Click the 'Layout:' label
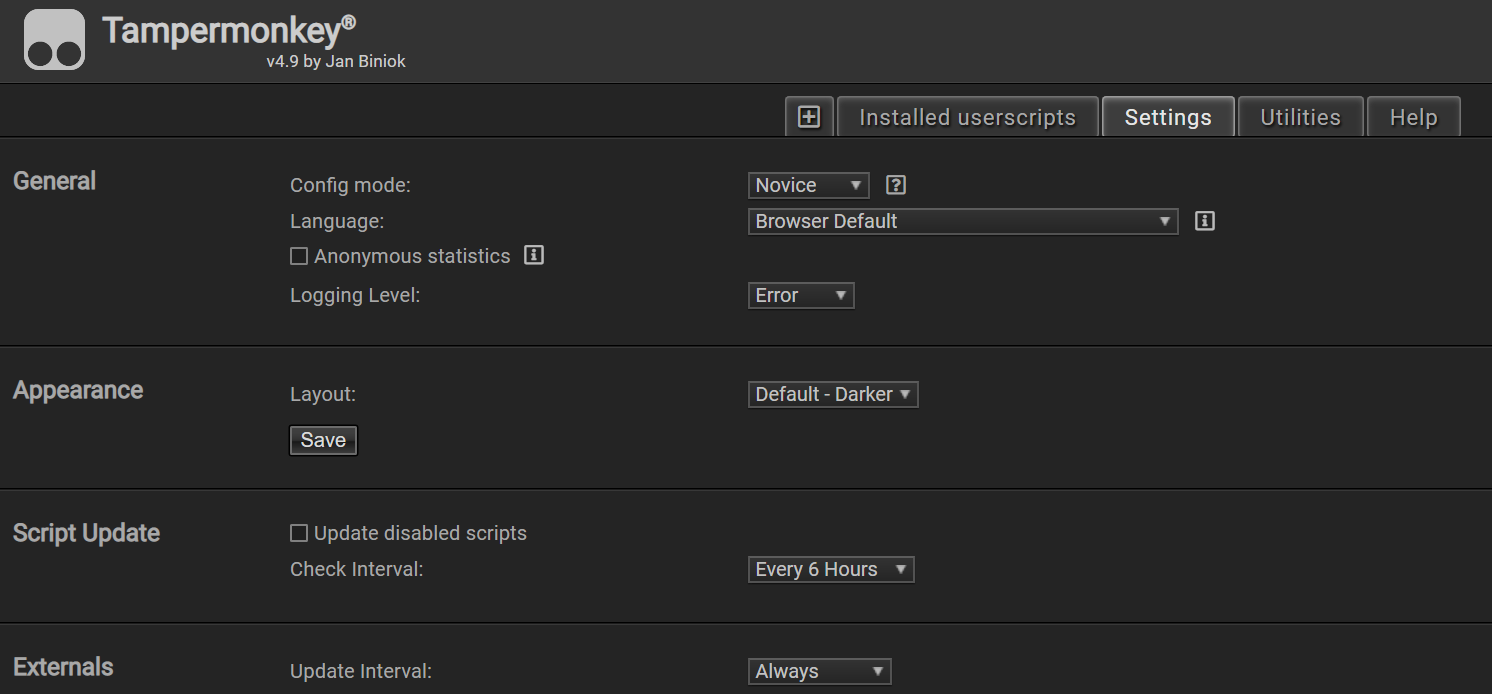Screen dimensions: 1492x694 pos(323,394)
